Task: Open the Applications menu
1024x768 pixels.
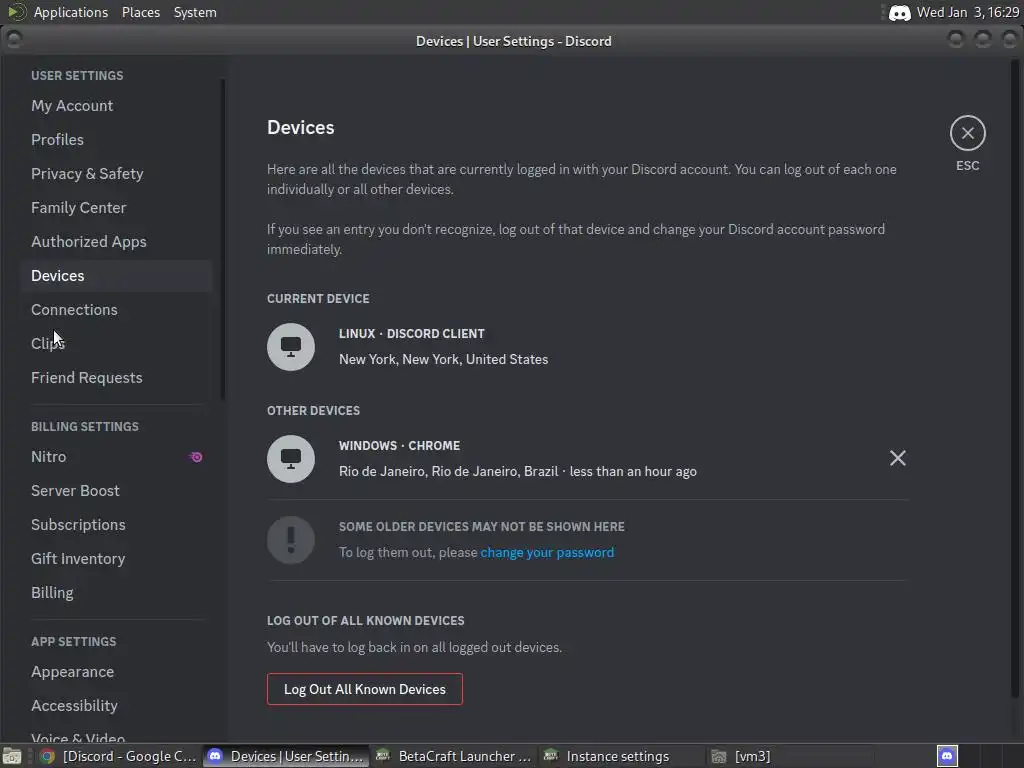Action: tap(71, 12)
